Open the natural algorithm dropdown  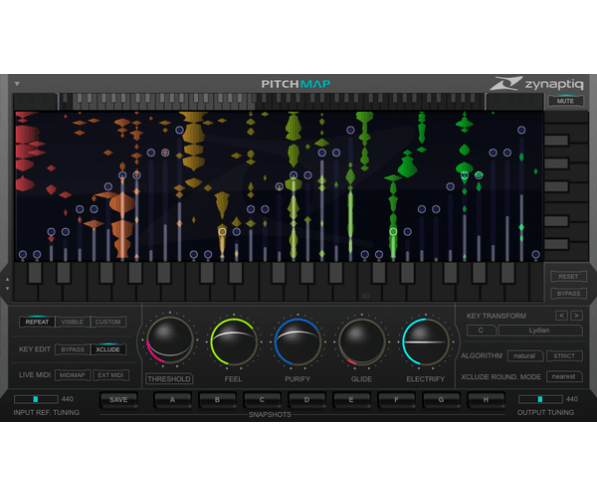525,356
